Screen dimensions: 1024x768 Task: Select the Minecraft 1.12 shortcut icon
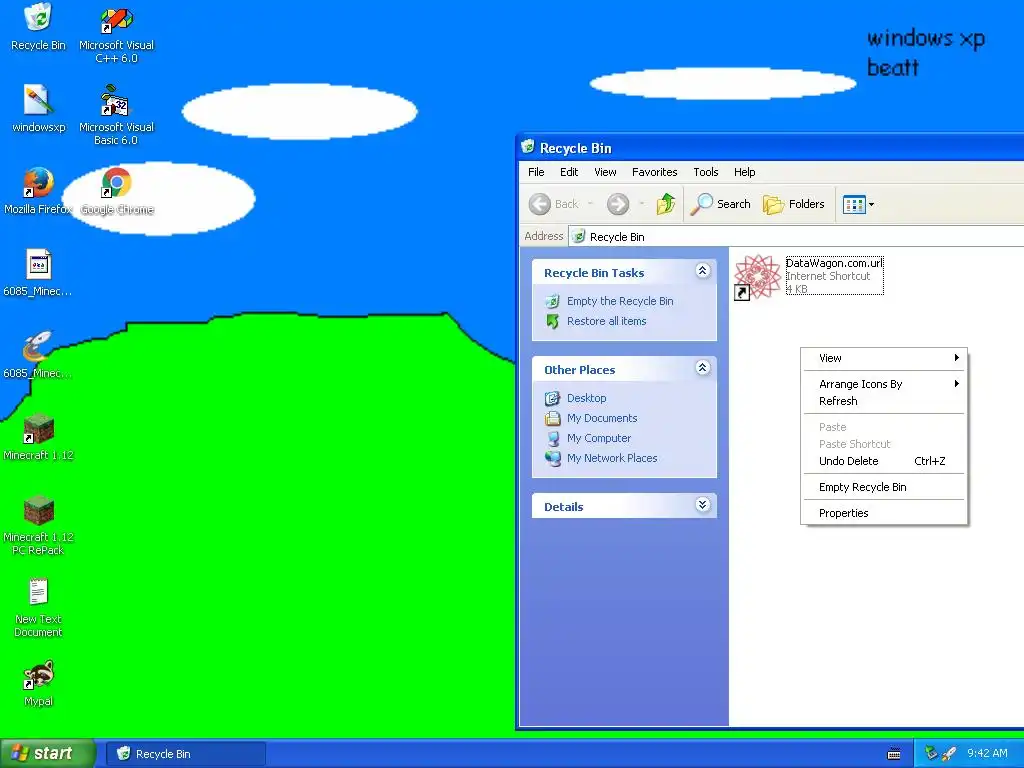pos(39,428)
